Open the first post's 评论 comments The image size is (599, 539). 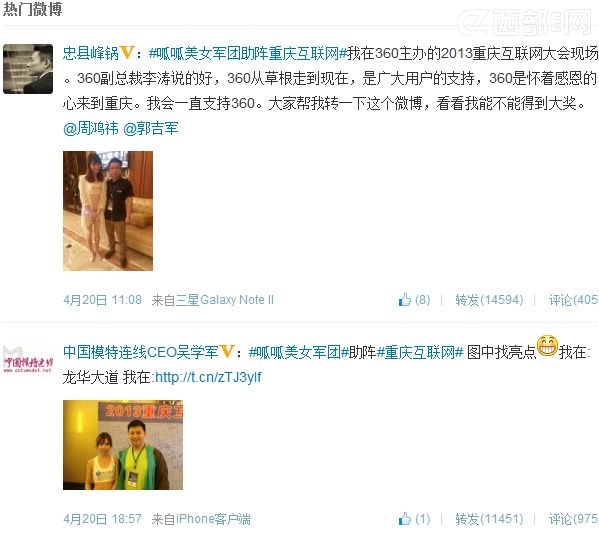point(573,299)
